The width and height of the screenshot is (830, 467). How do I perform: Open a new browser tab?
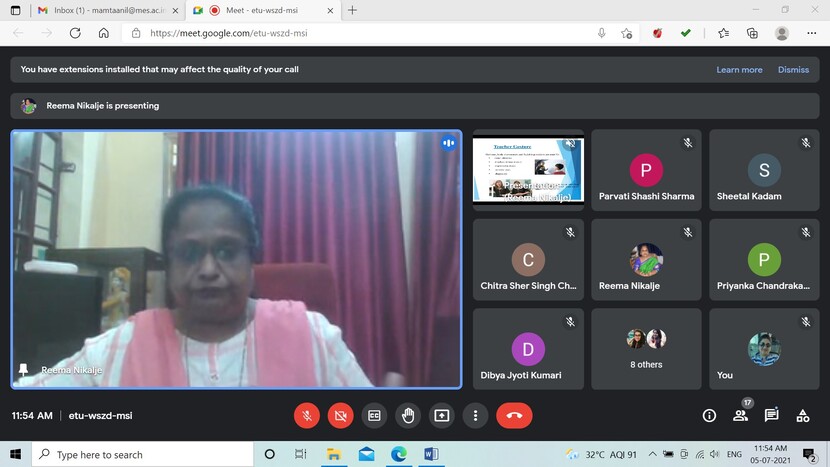(352, 10)
